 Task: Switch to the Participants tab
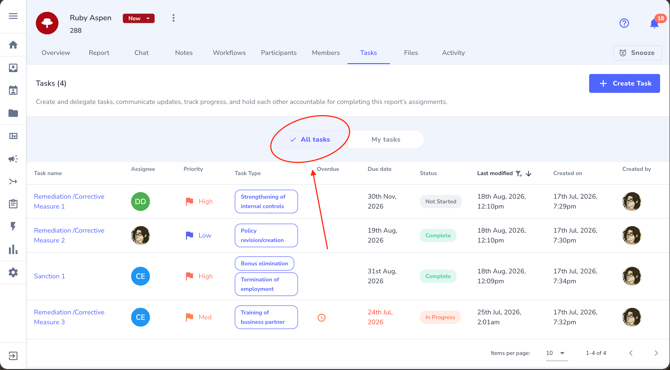coord(279,53)
